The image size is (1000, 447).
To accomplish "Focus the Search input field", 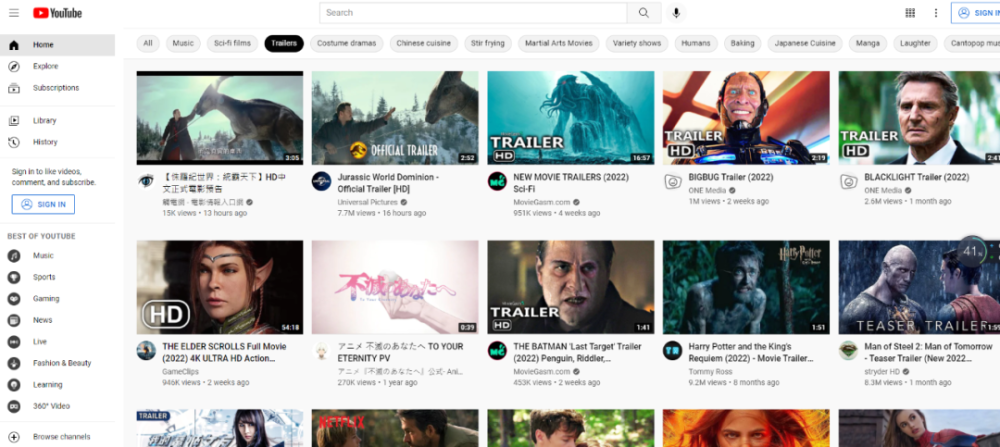I will pos(473,13).
